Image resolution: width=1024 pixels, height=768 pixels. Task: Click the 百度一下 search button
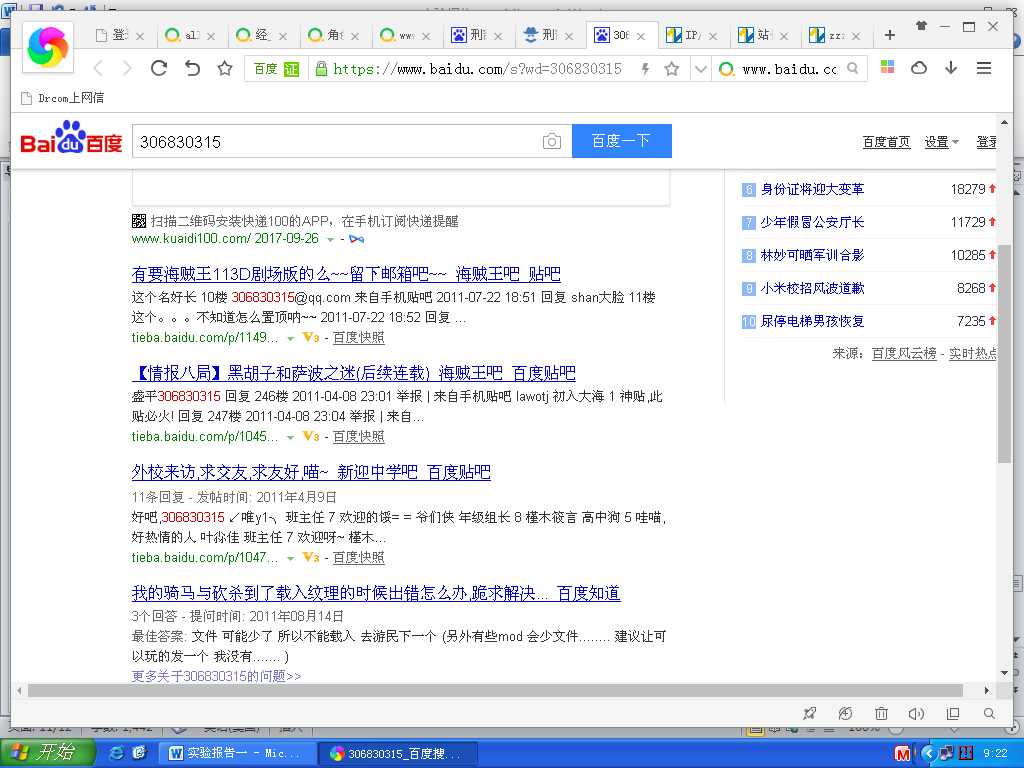point(621,141)
